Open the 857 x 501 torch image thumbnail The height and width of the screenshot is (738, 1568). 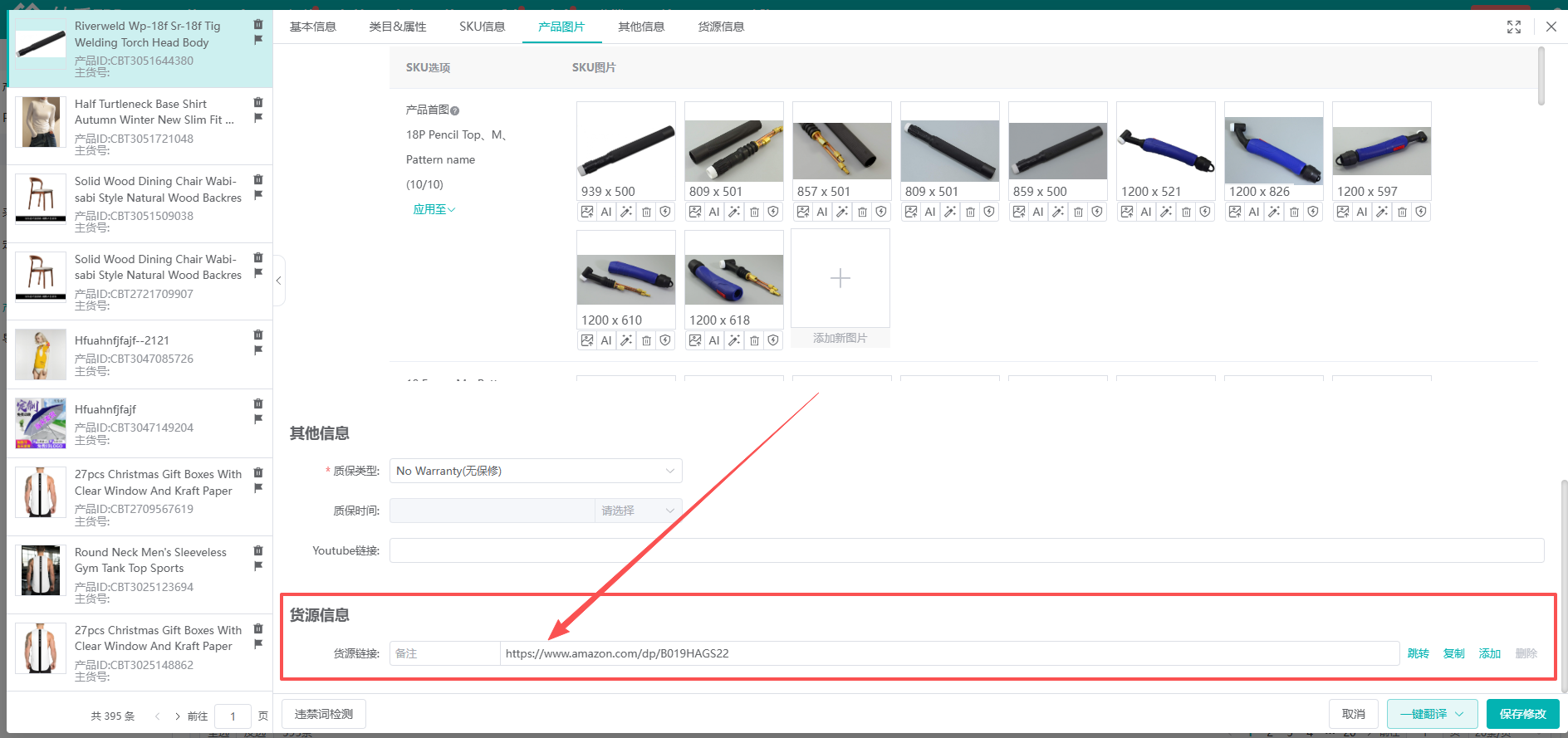pos(842,150)
